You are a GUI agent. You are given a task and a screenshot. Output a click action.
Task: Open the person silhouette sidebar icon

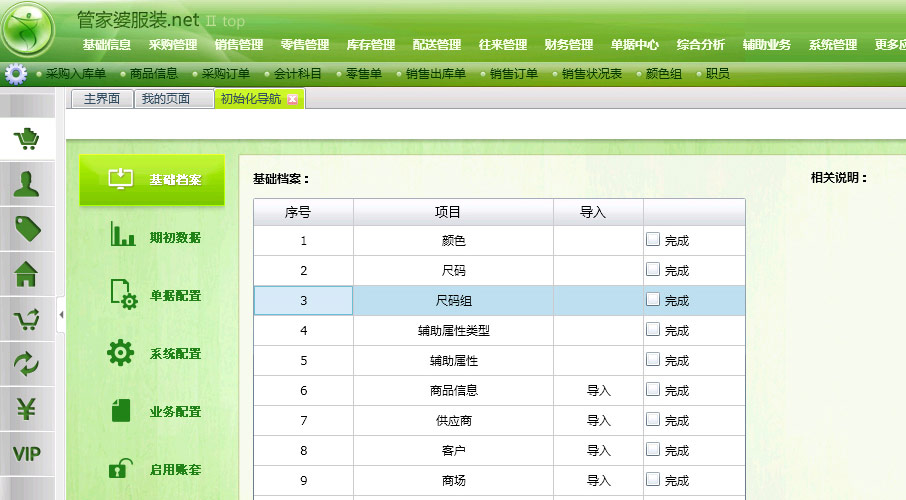coord(26,183)
